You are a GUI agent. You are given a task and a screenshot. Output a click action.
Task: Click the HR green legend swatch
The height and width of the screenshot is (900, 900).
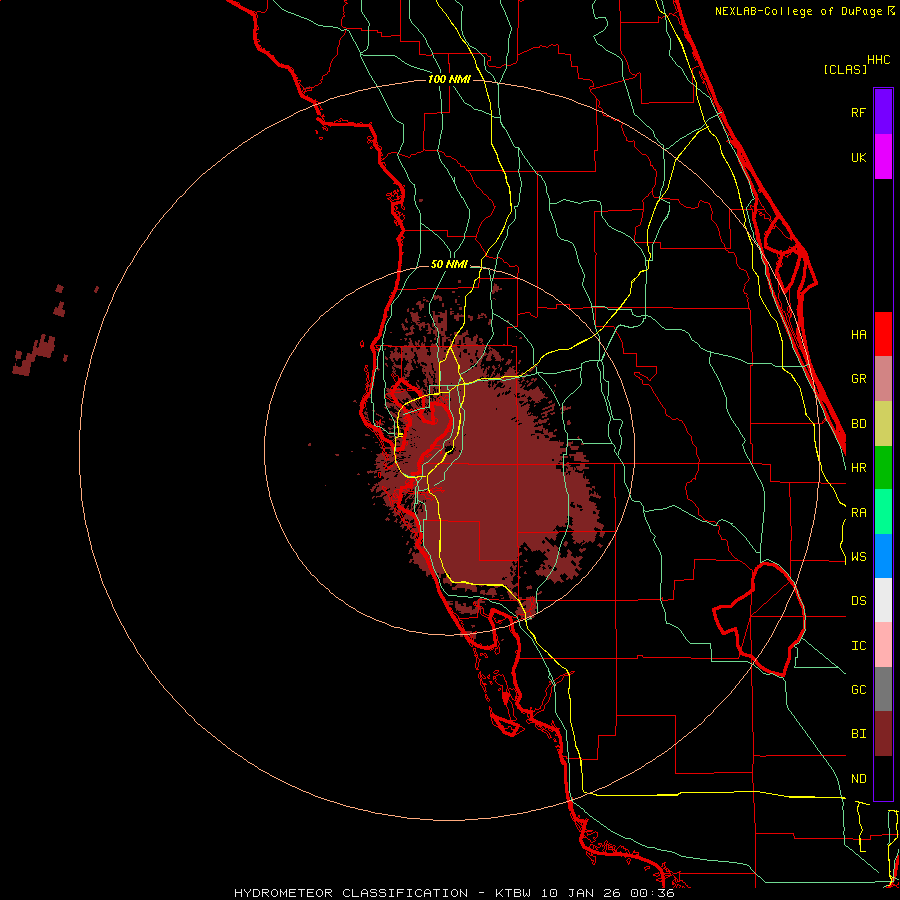(x=883, y=468)
